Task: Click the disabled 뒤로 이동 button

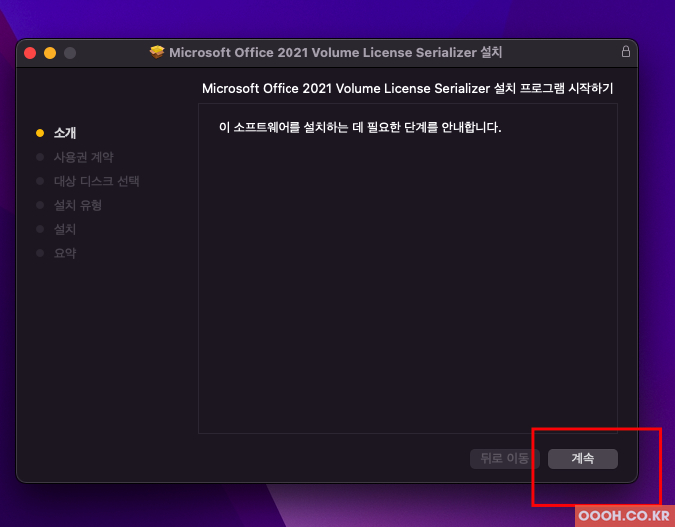Action: (x=505, y=459)
